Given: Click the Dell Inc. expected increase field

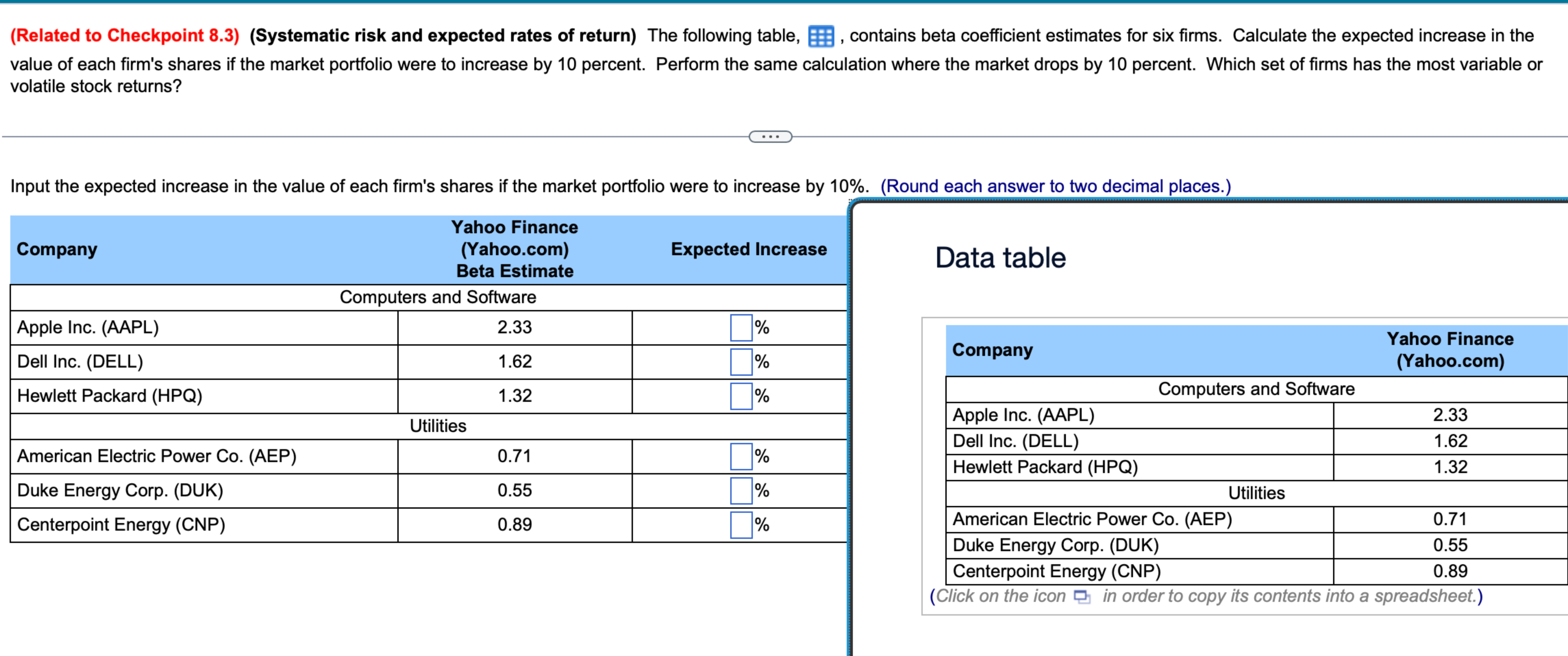Looking at the screenshot, I should point(741,361).
